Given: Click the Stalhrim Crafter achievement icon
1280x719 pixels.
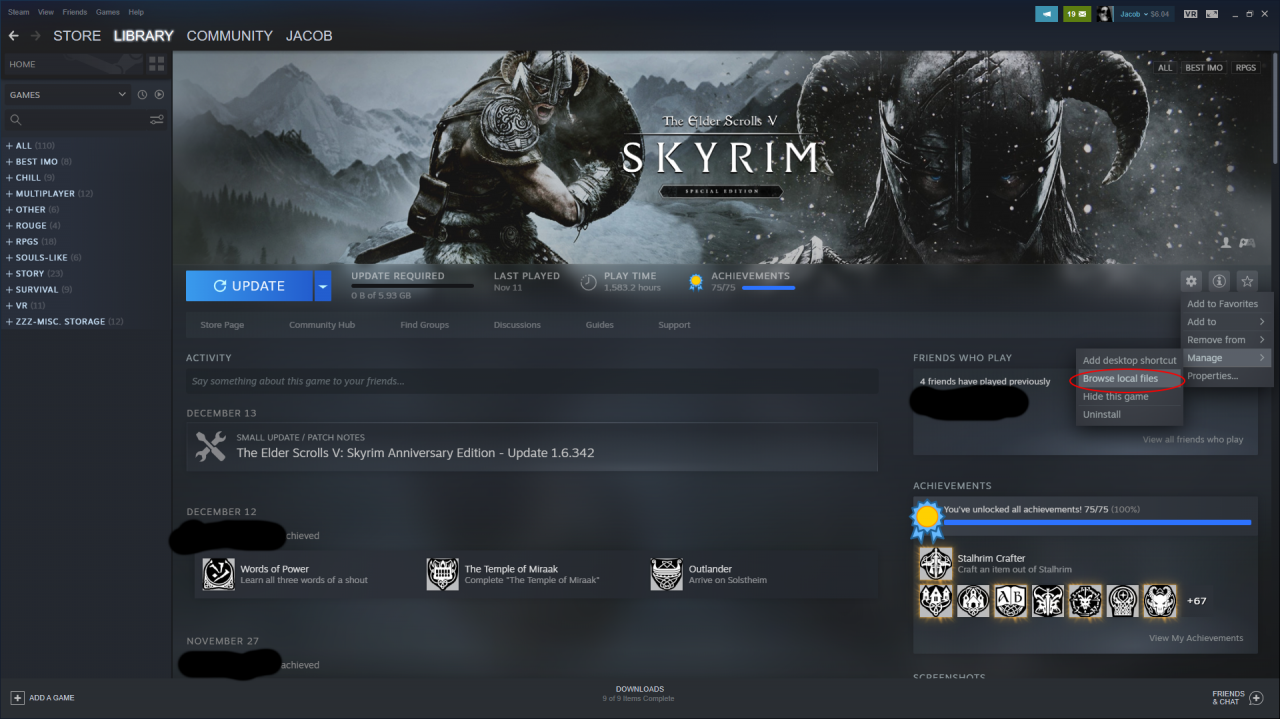Looking at the screenshot, I should [x=936, y=563].
